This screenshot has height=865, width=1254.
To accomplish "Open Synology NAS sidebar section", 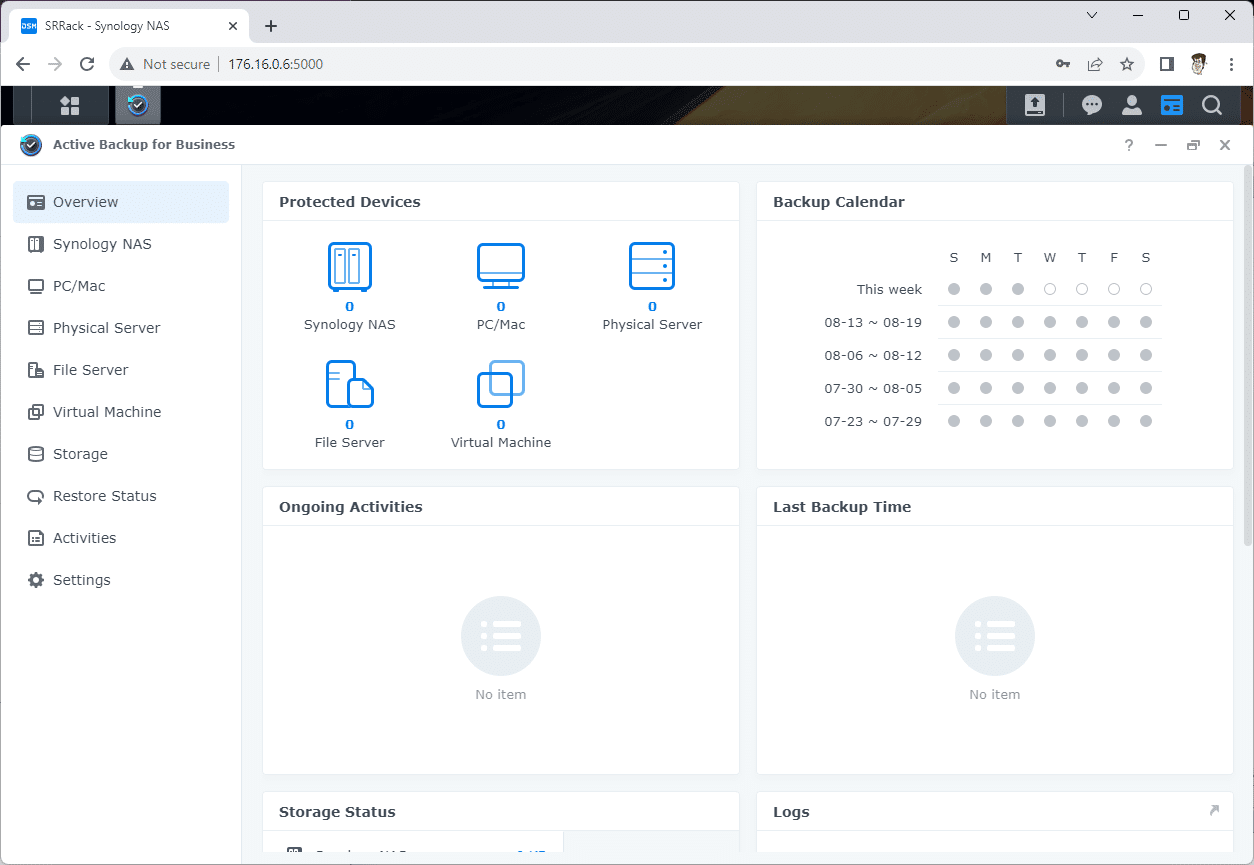I will tap(121, 244).
